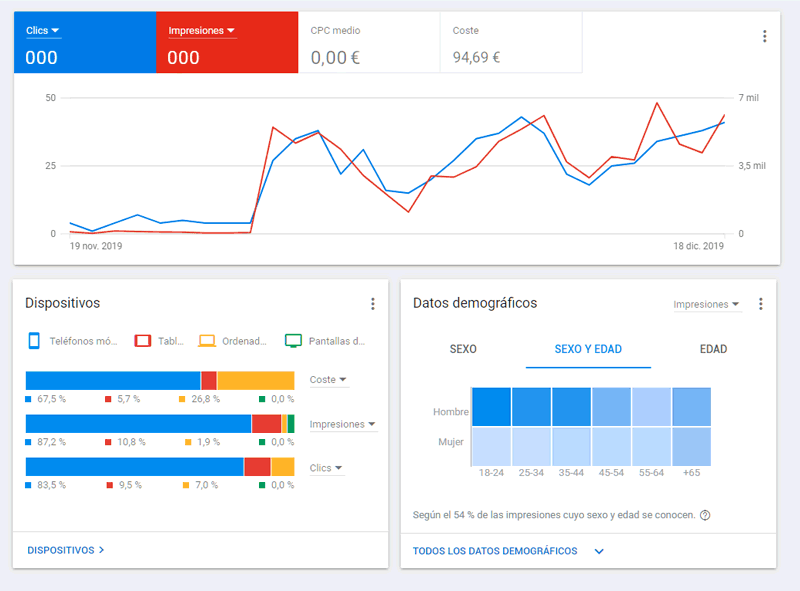The width and height of the screenshot is (800, 591).
Task: Switch to the SEXO Y EDAD tab
Action: [588, 349]
